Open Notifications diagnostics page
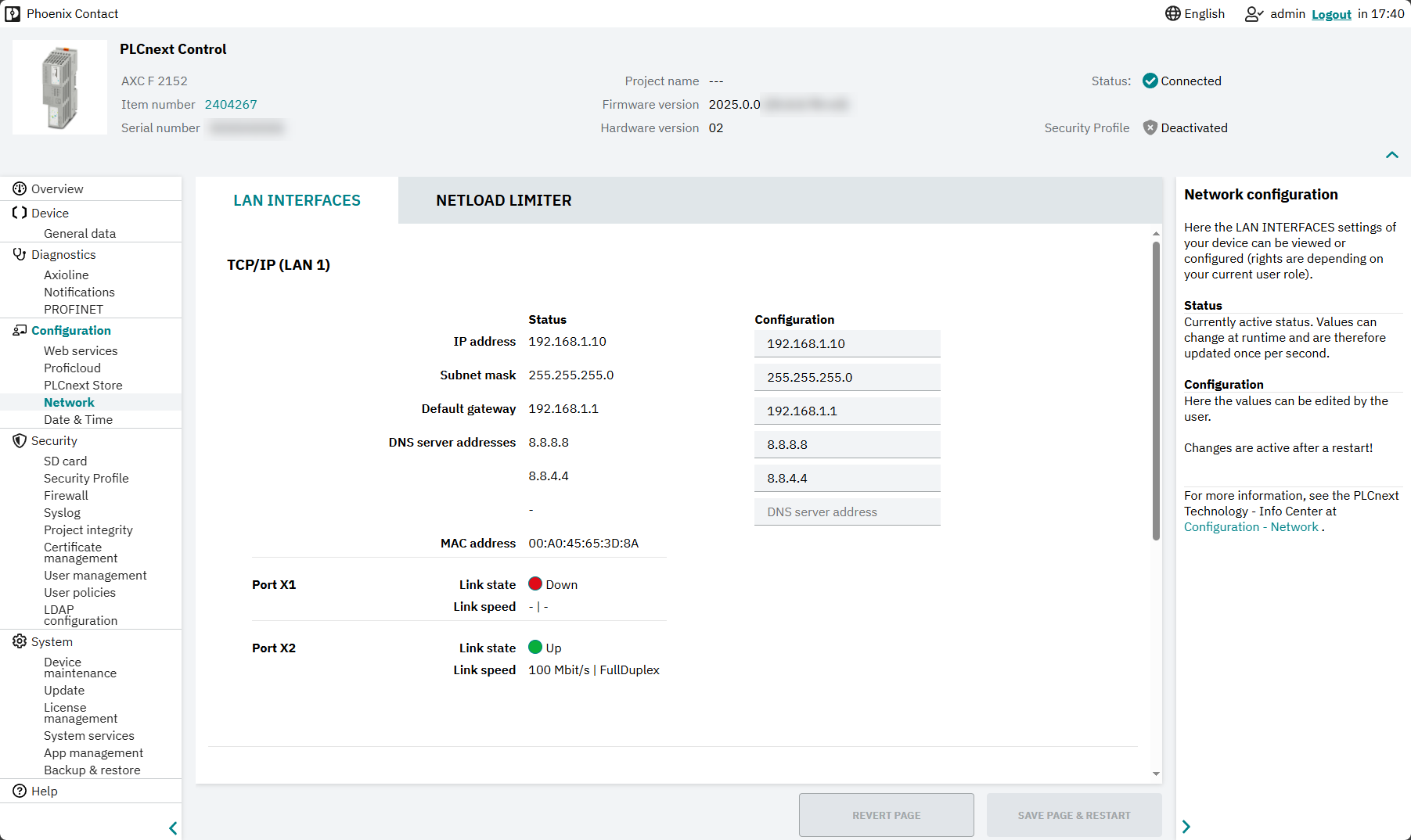This screenshot has width=1411, height=840. pyautogui.click(x=79, y=292)
